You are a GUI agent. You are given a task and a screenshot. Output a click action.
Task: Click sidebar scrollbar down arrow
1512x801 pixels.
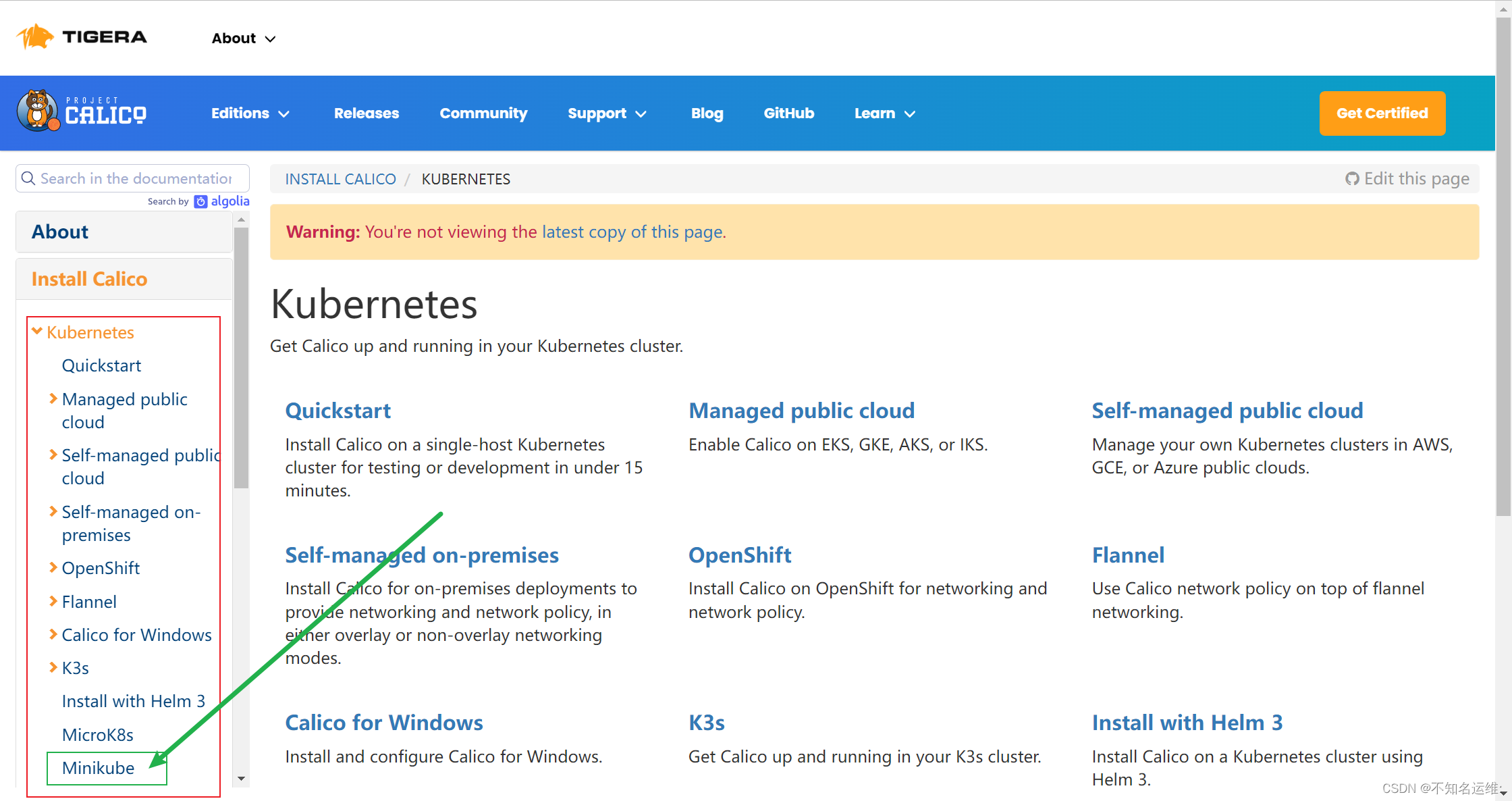241,779
